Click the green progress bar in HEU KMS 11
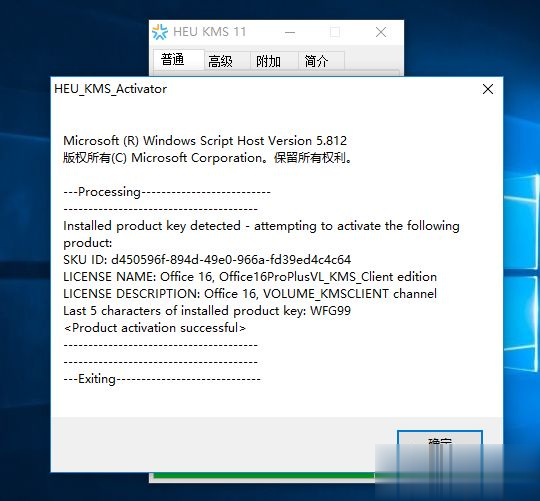 point(263,476)
